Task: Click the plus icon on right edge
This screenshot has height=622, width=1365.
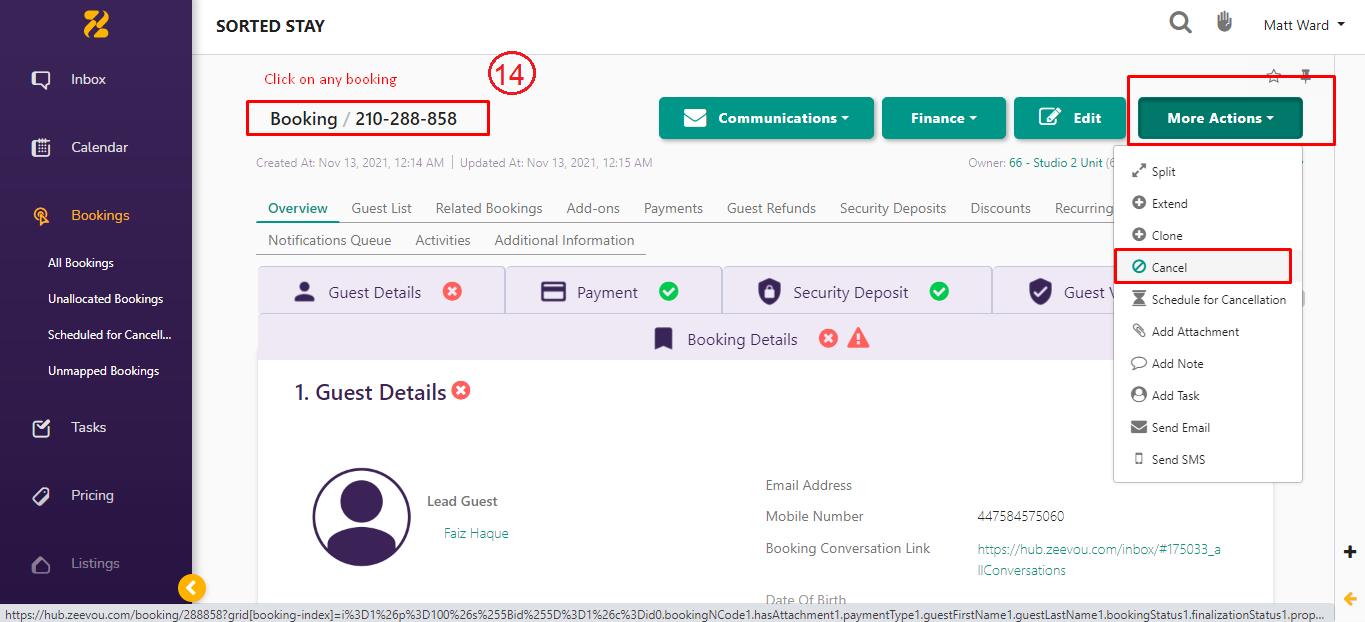Action: coord(1350,552)
